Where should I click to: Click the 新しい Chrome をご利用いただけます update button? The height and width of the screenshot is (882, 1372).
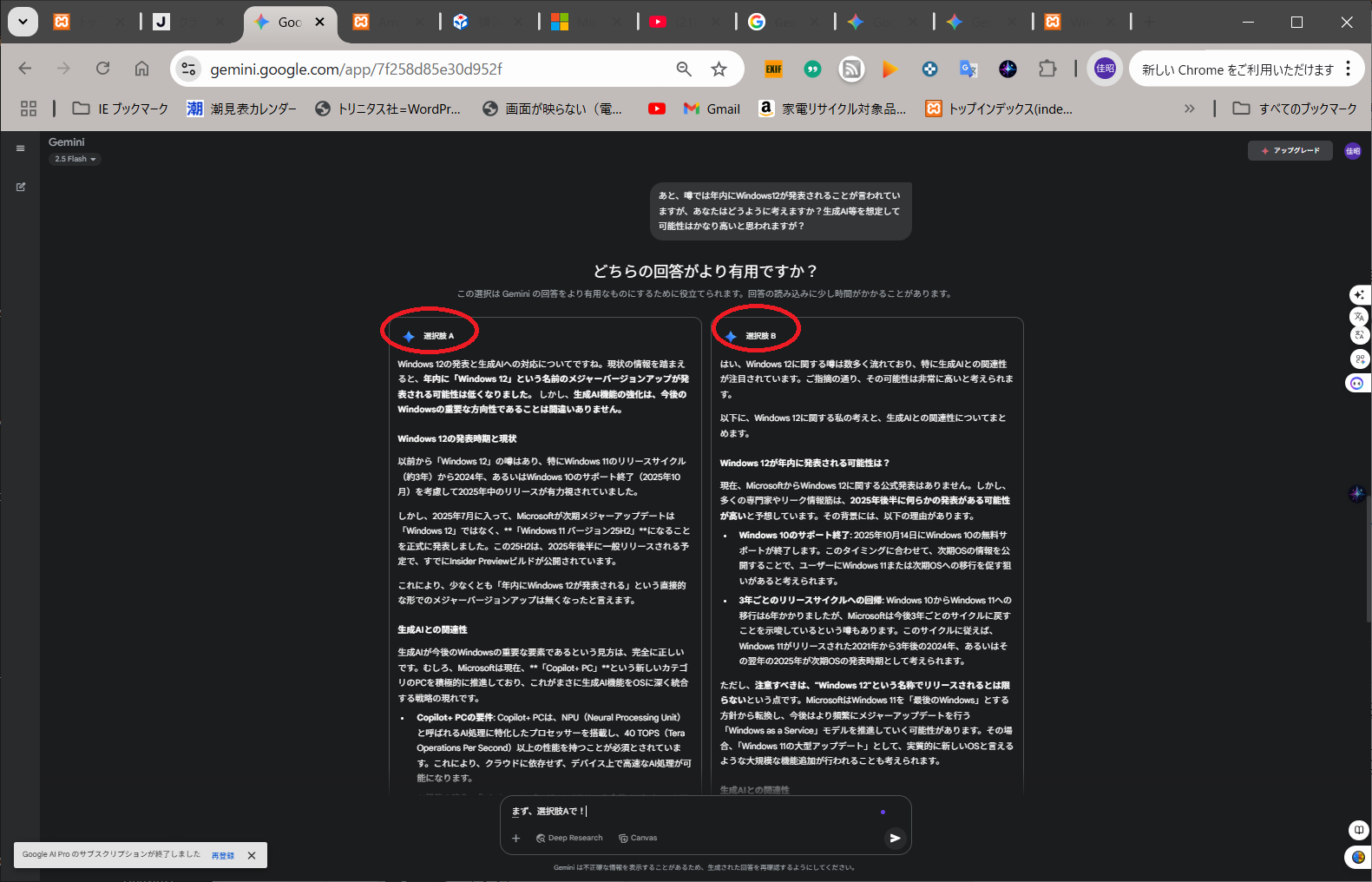pos(1237,69)
